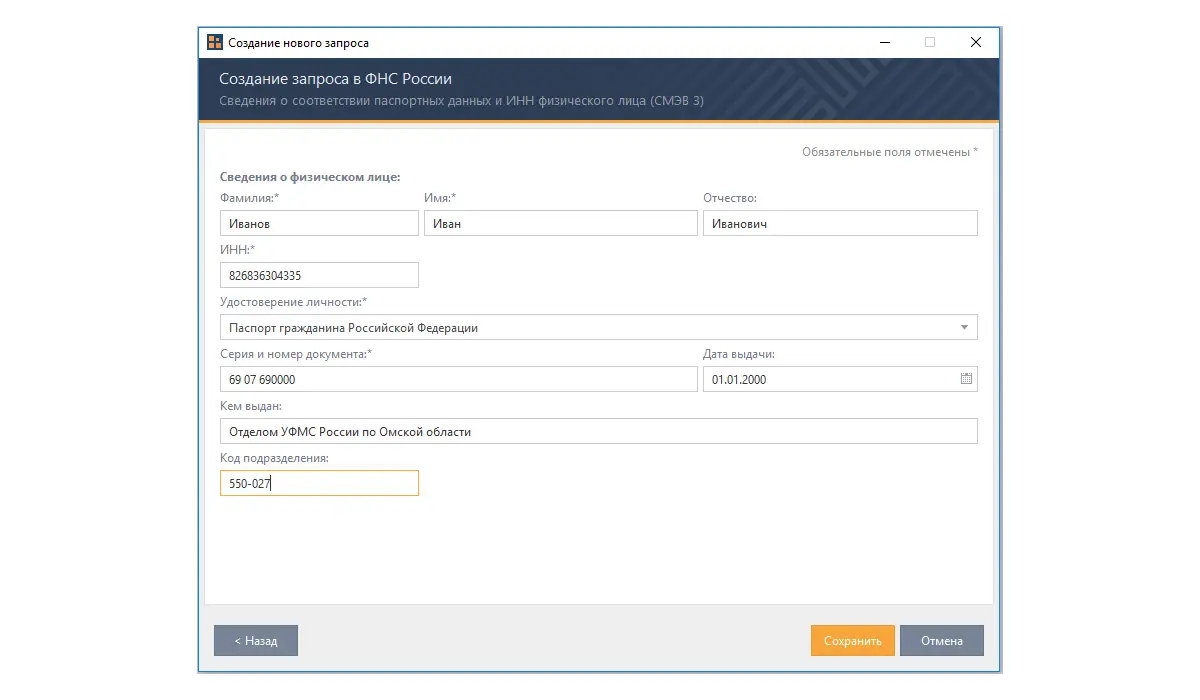Screen dimensions: 1200x700
Task: Click the heading Создание запроса в ФНС России
Action: click(336, 79)
